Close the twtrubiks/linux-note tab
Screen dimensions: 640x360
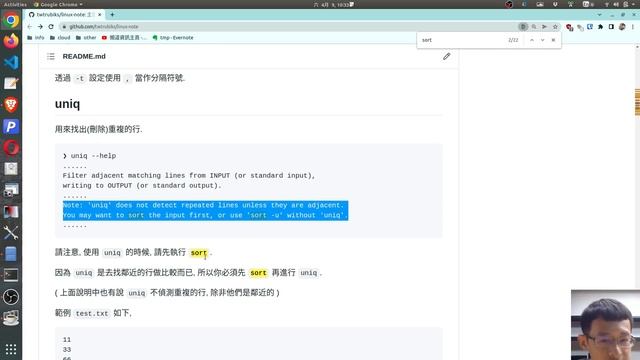click(99, 15)
